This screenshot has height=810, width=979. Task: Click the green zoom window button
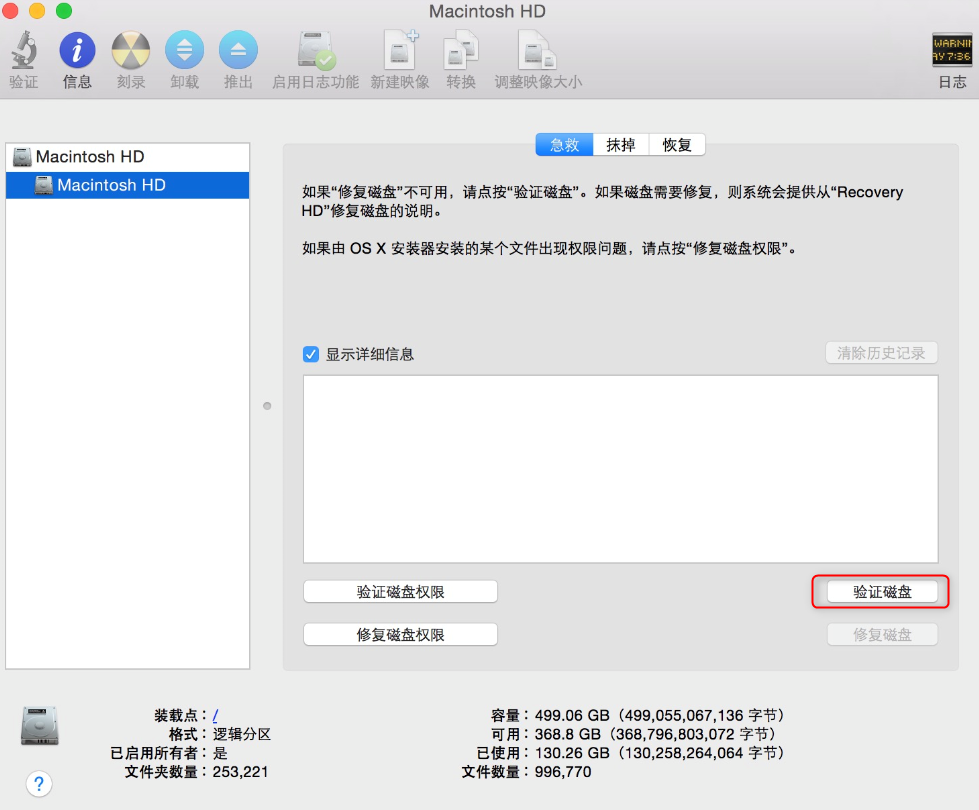click(64, 11)
